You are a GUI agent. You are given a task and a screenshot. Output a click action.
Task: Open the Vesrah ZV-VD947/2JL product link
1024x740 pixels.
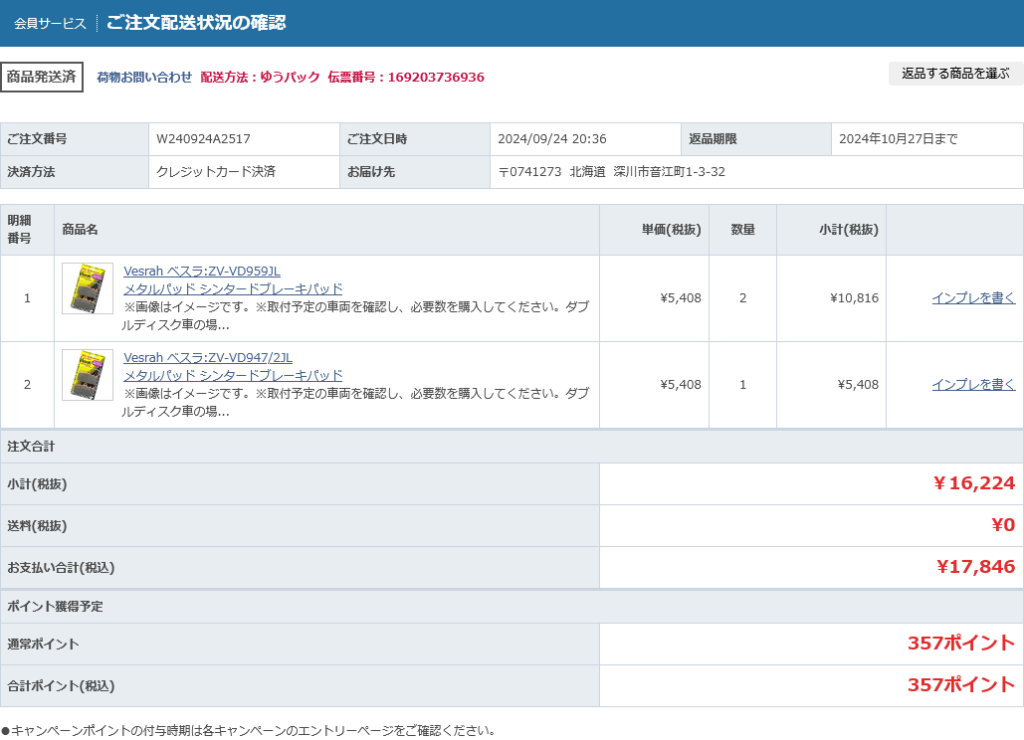coord(208,357)
